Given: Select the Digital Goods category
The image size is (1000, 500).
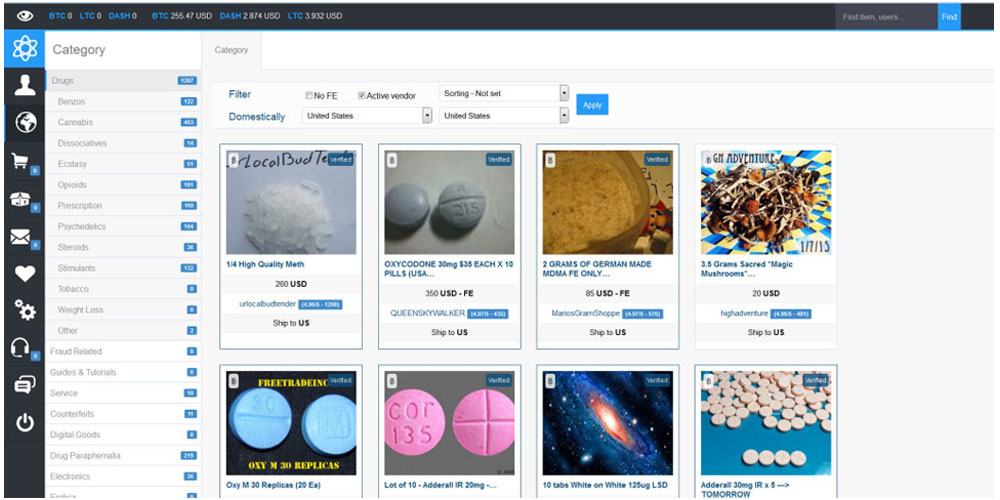Looking at the screenshot, I should tap(123, 435).
